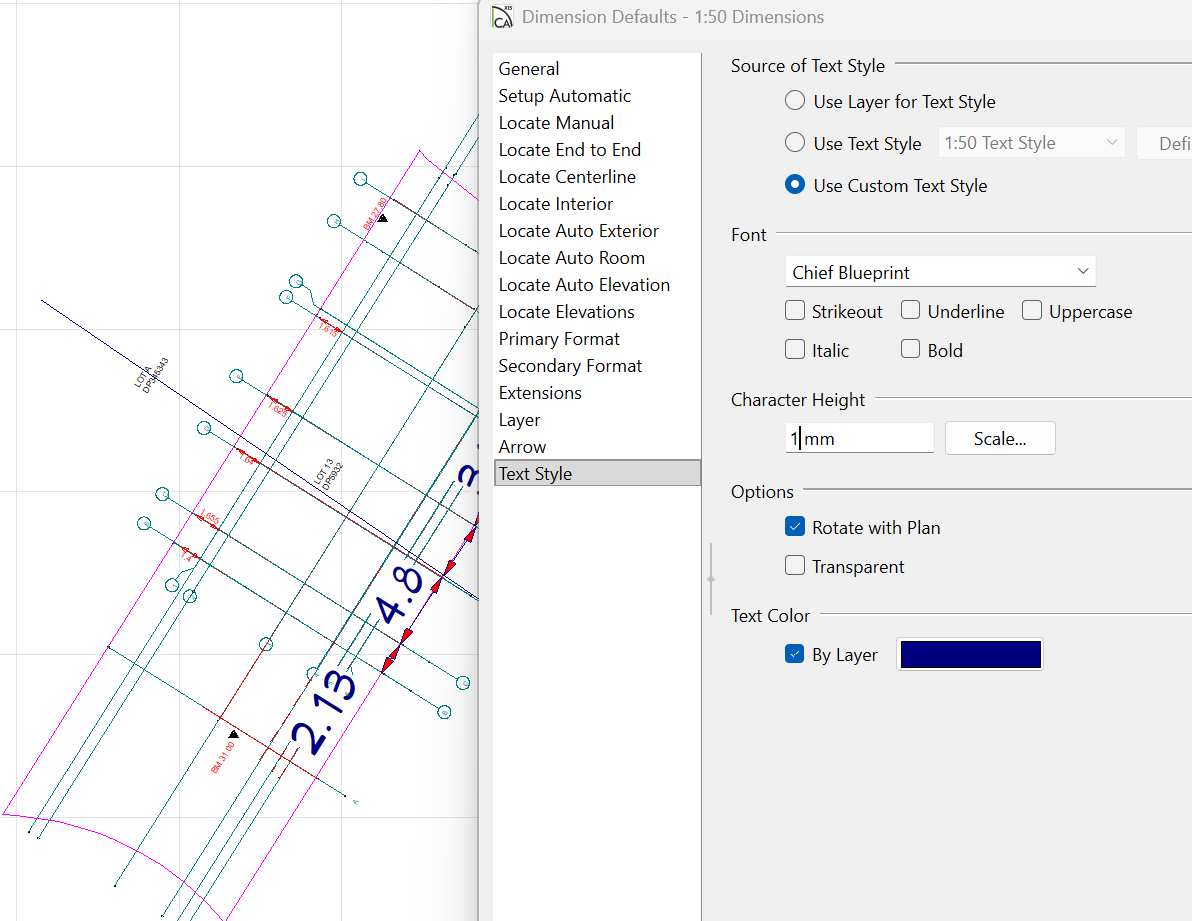Click the Chief Architect dialog title icon
Screen dimensions: 1192x921
(502, 17)
